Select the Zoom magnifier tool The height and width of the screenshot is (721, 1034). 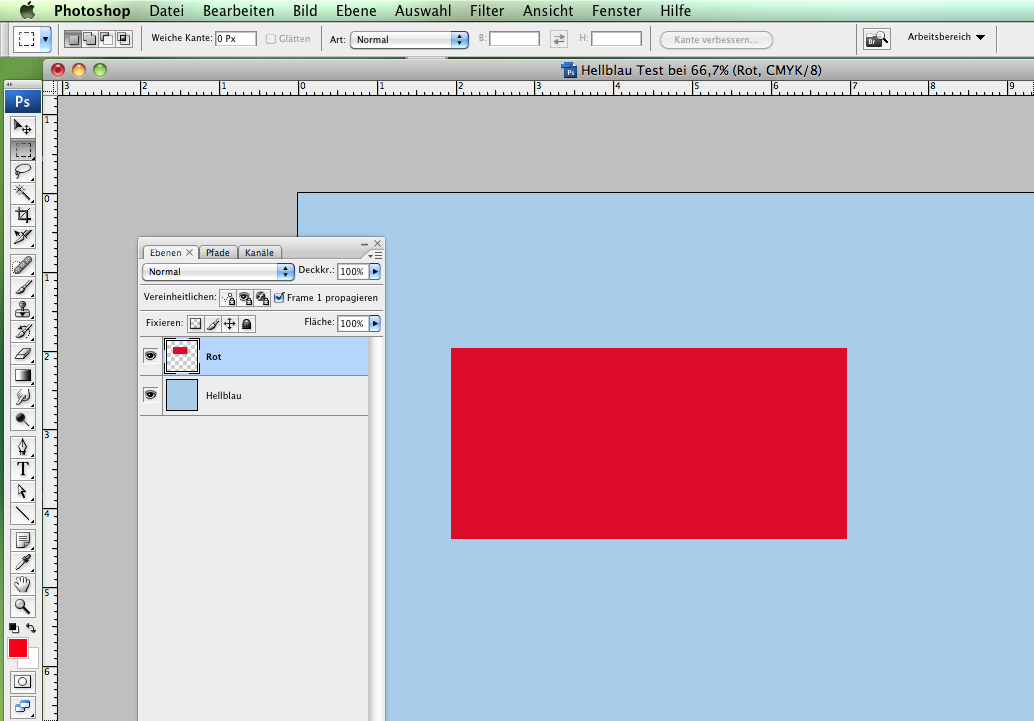pyautogui.click(x=22, y=606)
